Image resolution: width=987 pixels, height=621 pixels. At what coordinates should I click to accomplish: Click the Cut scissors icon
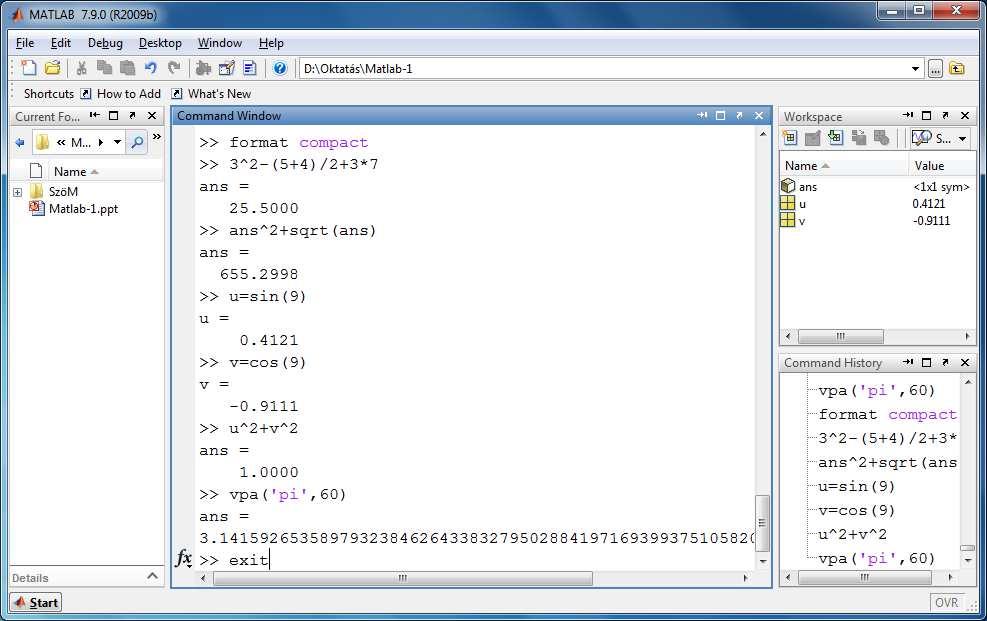tap(81, 68)
